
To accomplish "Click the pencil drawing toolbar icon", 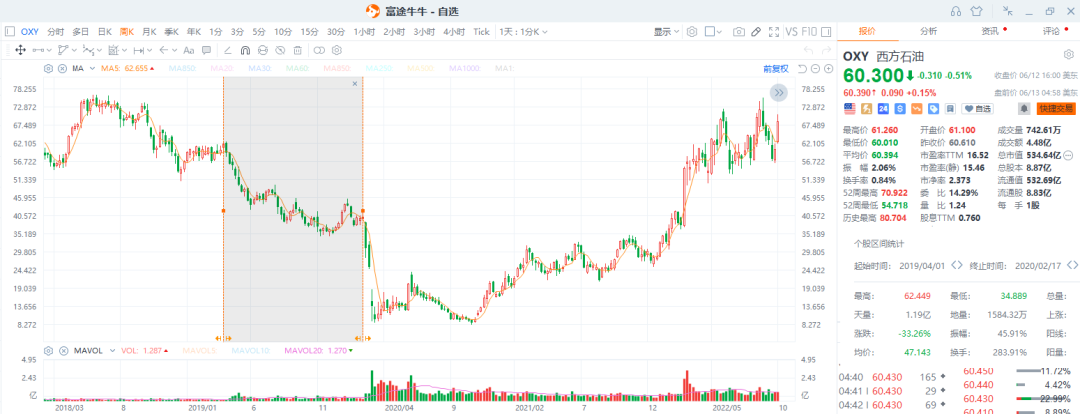I will click(756, 32).
